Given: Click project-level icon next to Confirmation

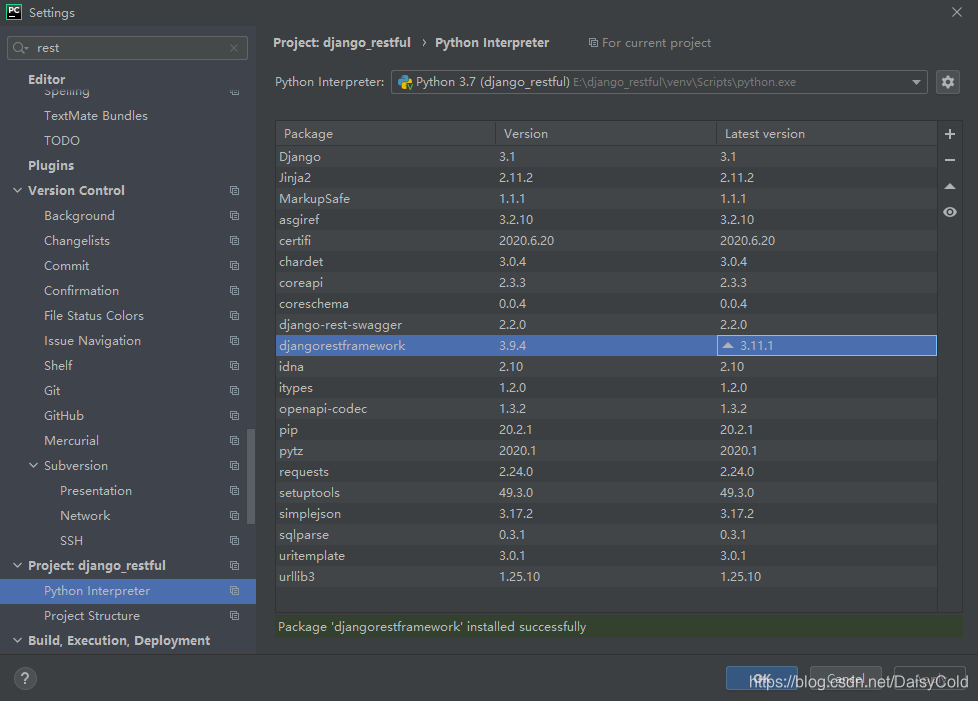Looking at the screenshot, I should pos(235,291).
